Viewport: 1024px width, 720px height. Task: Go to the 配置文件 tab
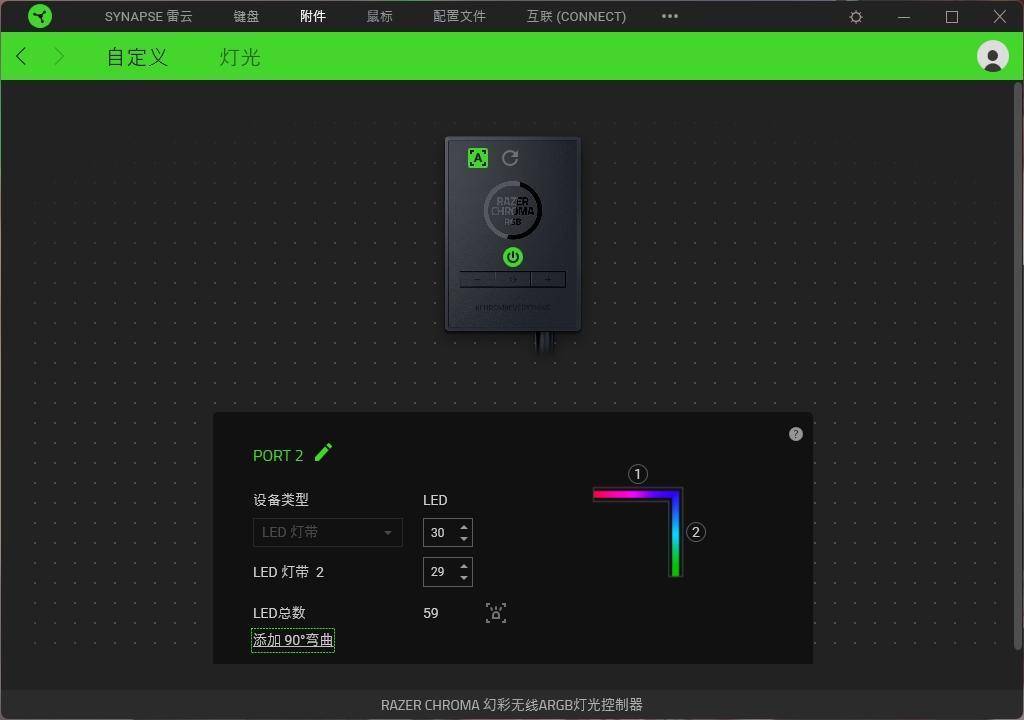459,16
